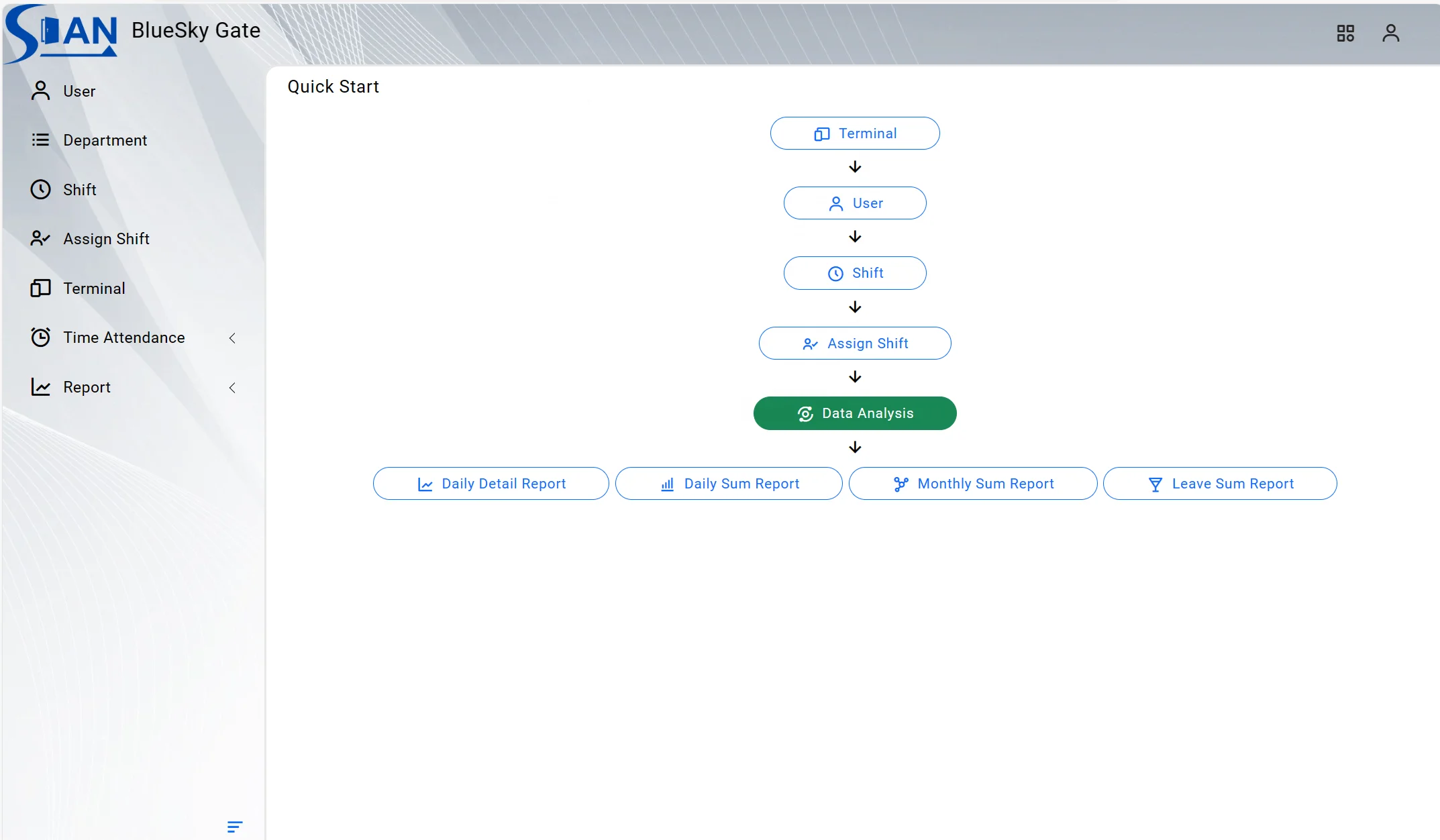Collapse the sidebar using the bottom icon
The height and width of the screenshot is (840, 1440).
tap(234, 826)
